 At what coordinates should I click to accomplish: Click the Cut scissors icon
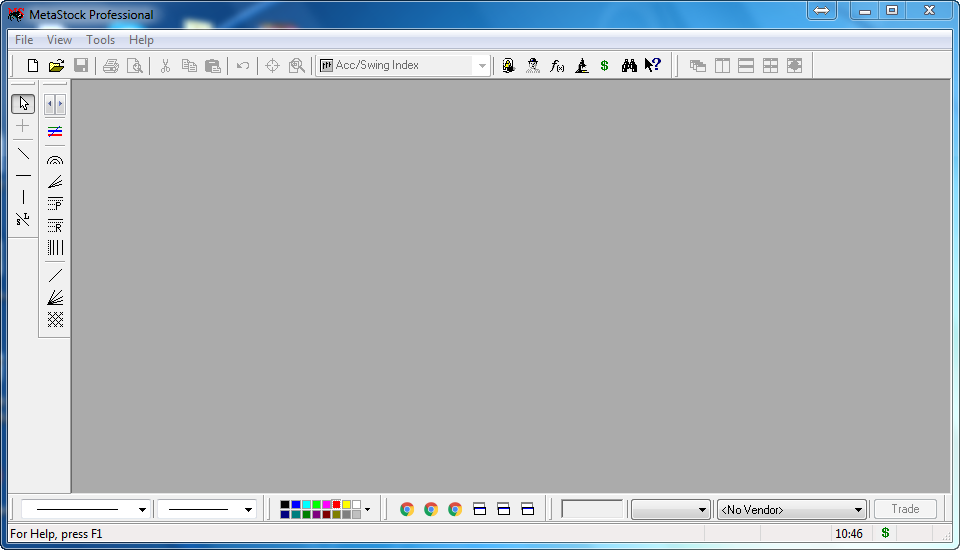tap(165, 66)
